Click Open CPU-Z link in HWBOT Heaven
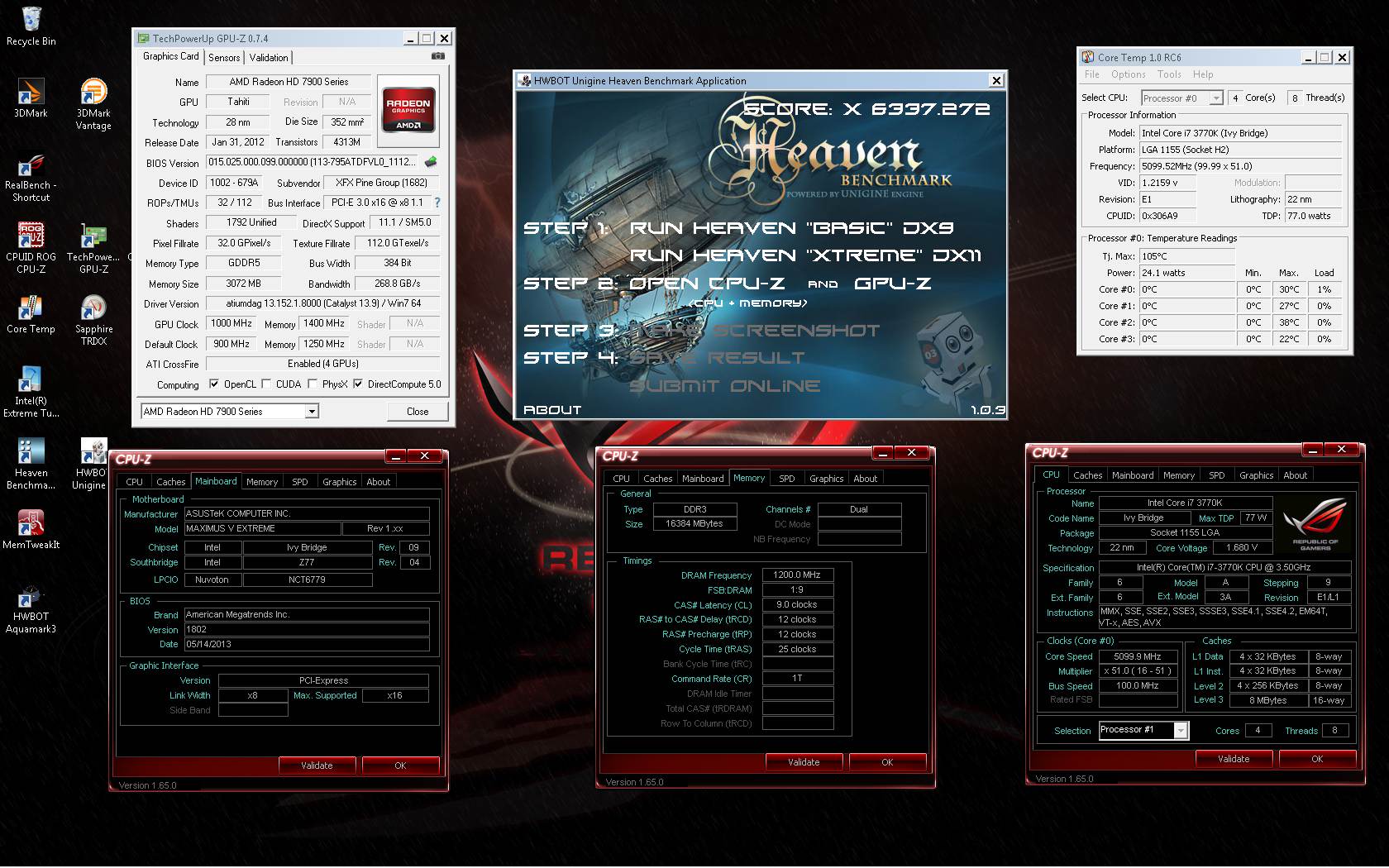Screen dimensions: 1389x868 [708, 284]
